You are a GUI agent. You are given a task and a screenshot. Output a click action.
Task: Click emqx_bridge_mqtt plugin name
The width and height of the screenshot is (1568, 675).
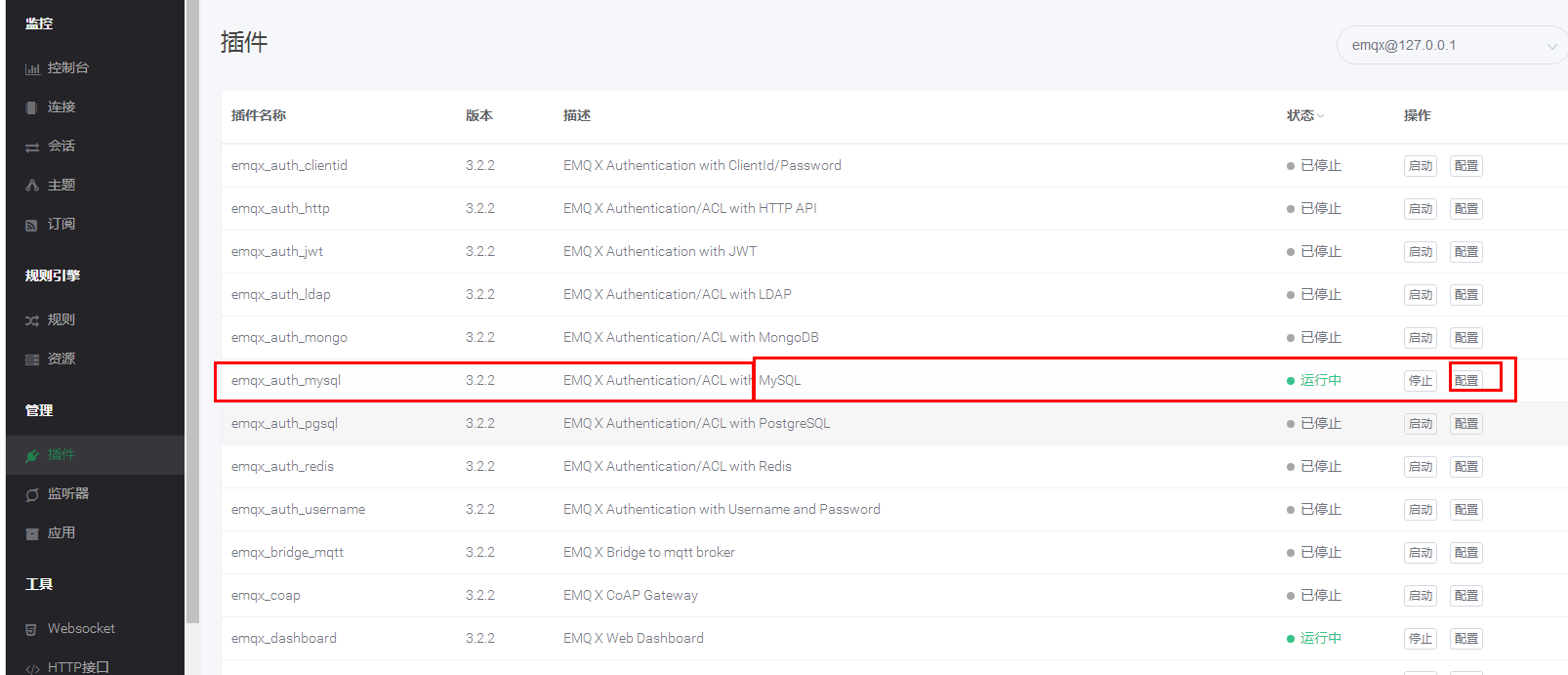287,553
